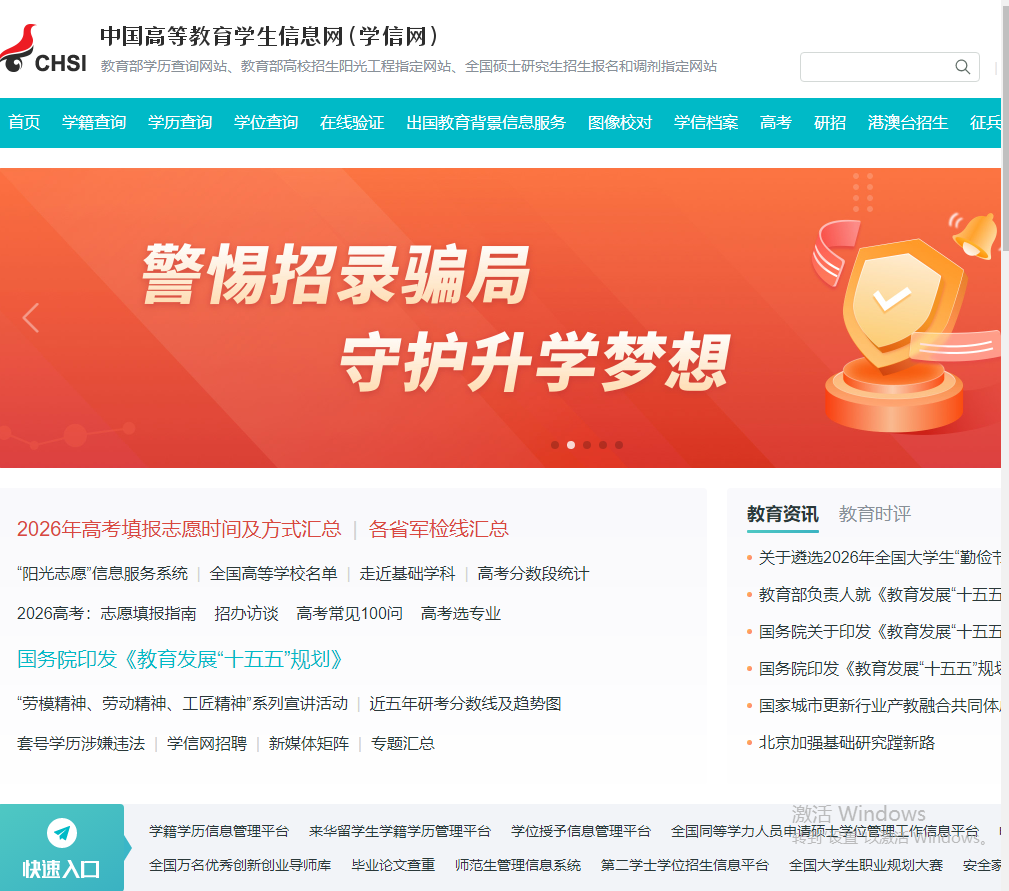Viewport: 1009px width, 891px height.
Task: Open 高考分数段统计 link
Action: [x=533, y=573]
